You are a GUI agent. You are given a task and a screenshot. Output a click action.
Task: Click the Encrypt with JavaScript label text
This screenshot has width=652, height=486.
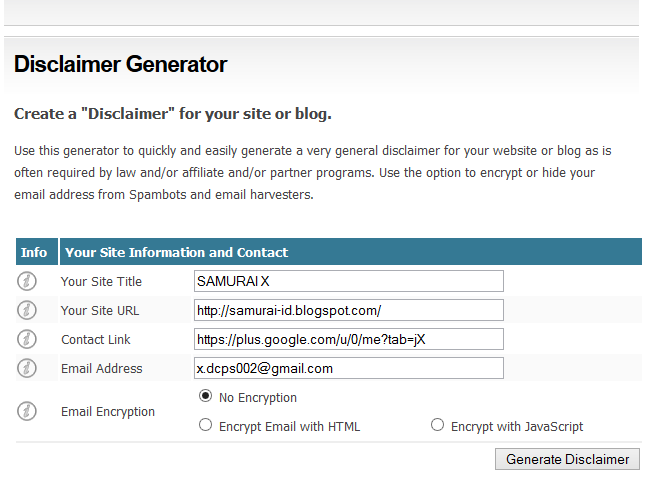pyautogui.click(x=517, y=426)
